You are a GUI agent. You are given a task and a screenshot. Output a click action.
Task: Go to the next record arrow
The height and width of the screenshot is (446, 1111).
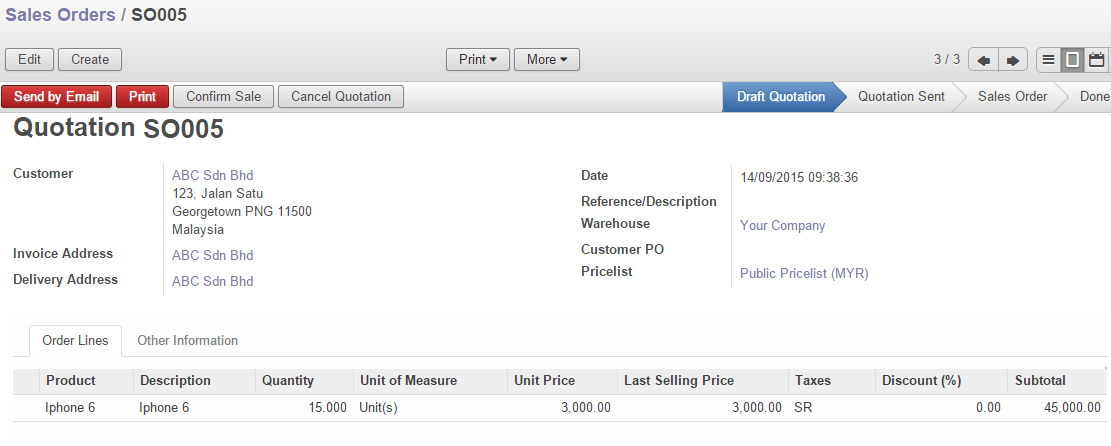click(1012, 60)
